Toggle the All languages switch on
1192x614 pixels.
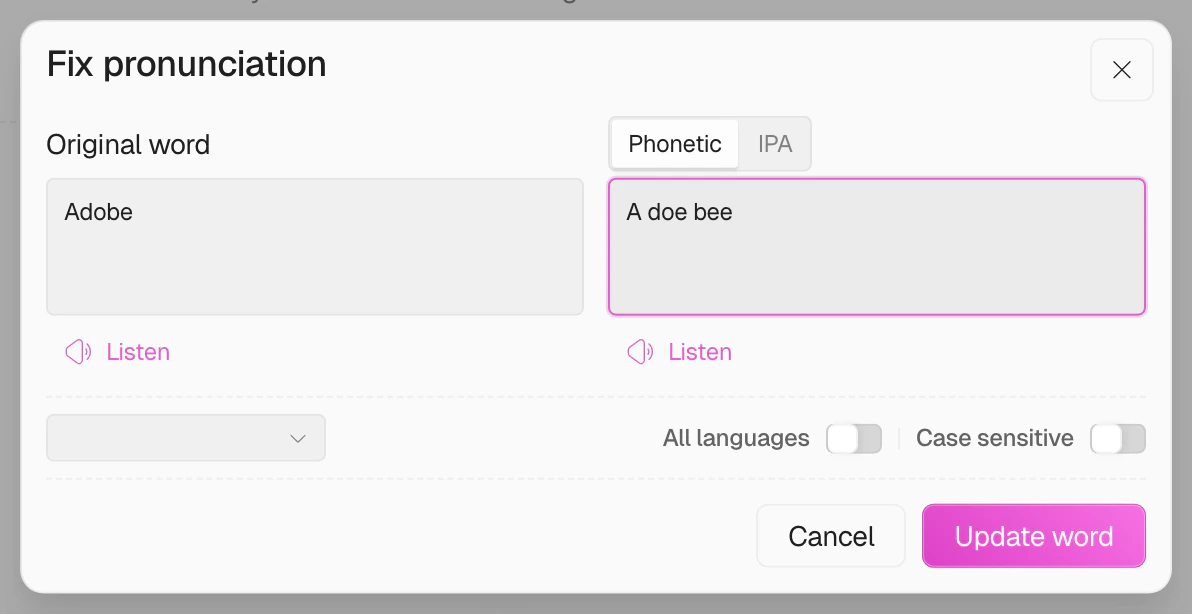pos(854,438)
